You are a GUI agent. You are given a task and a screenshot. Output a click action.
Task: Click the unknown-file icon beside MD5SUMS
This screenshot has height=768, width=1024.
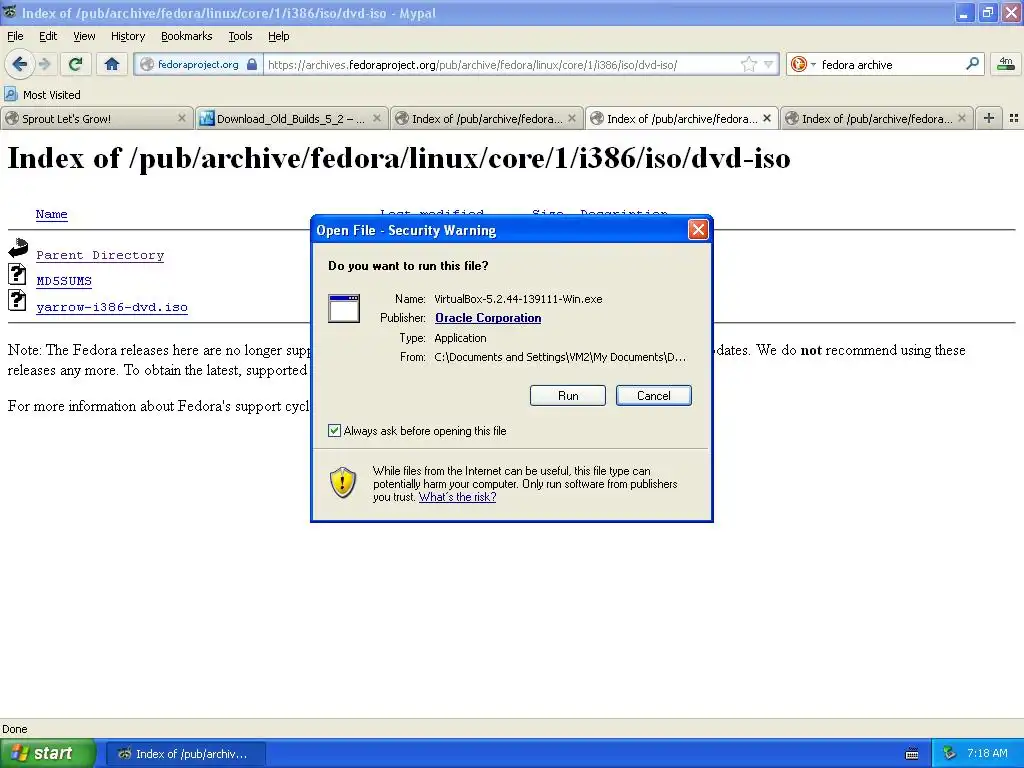pos(17,274)
